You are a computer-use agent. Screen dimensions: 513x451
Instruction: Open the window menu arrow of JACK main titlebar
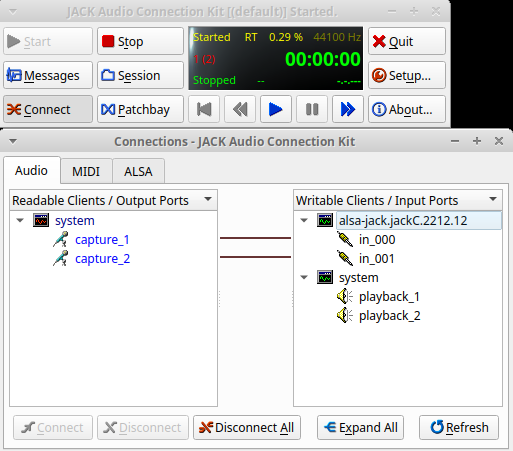(13, 12)
